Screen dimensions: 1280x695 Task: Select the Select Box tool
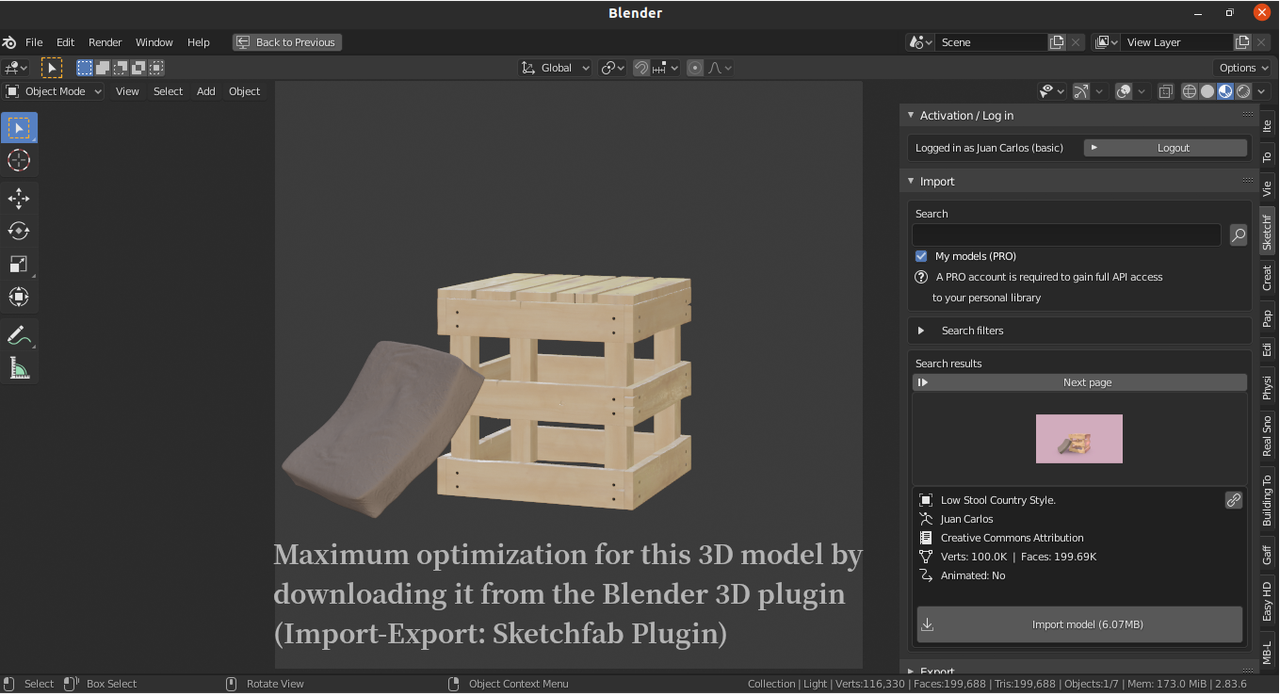(19, 128)
